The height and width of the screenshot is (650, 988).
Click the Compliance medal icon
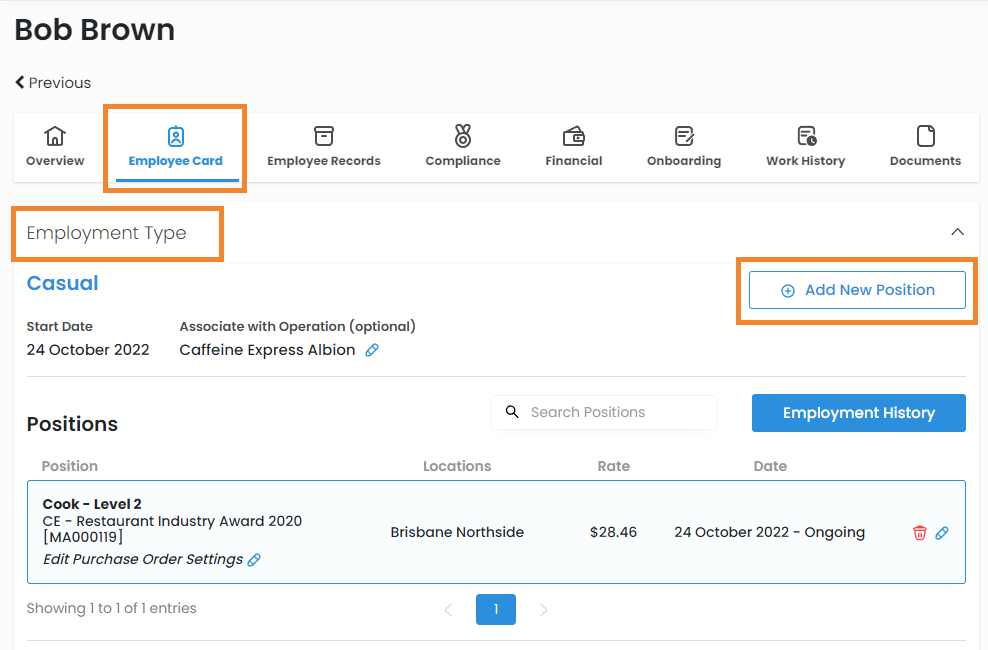point(462,136)
